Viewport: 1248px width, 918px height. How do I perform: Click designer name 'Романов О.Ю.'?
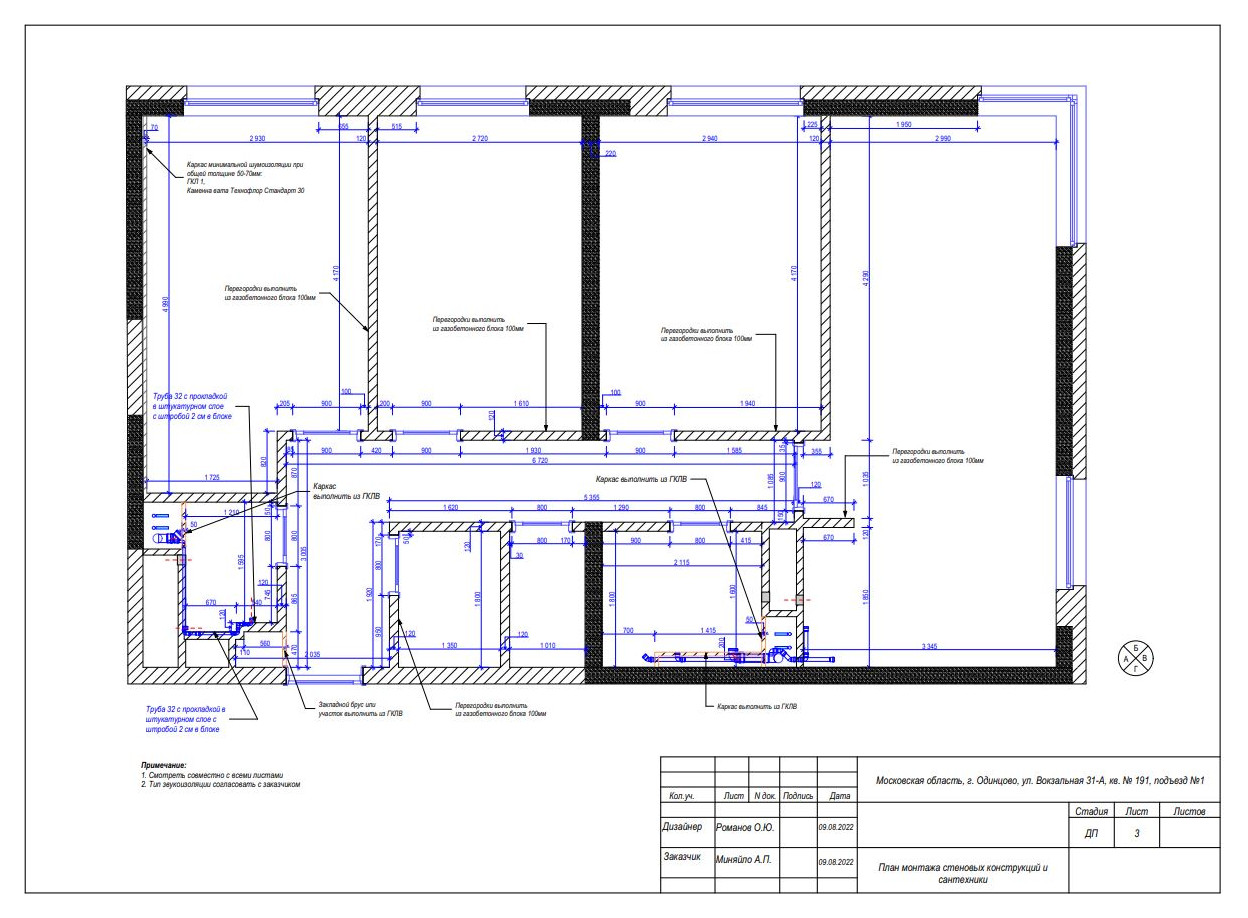[745, 828]
